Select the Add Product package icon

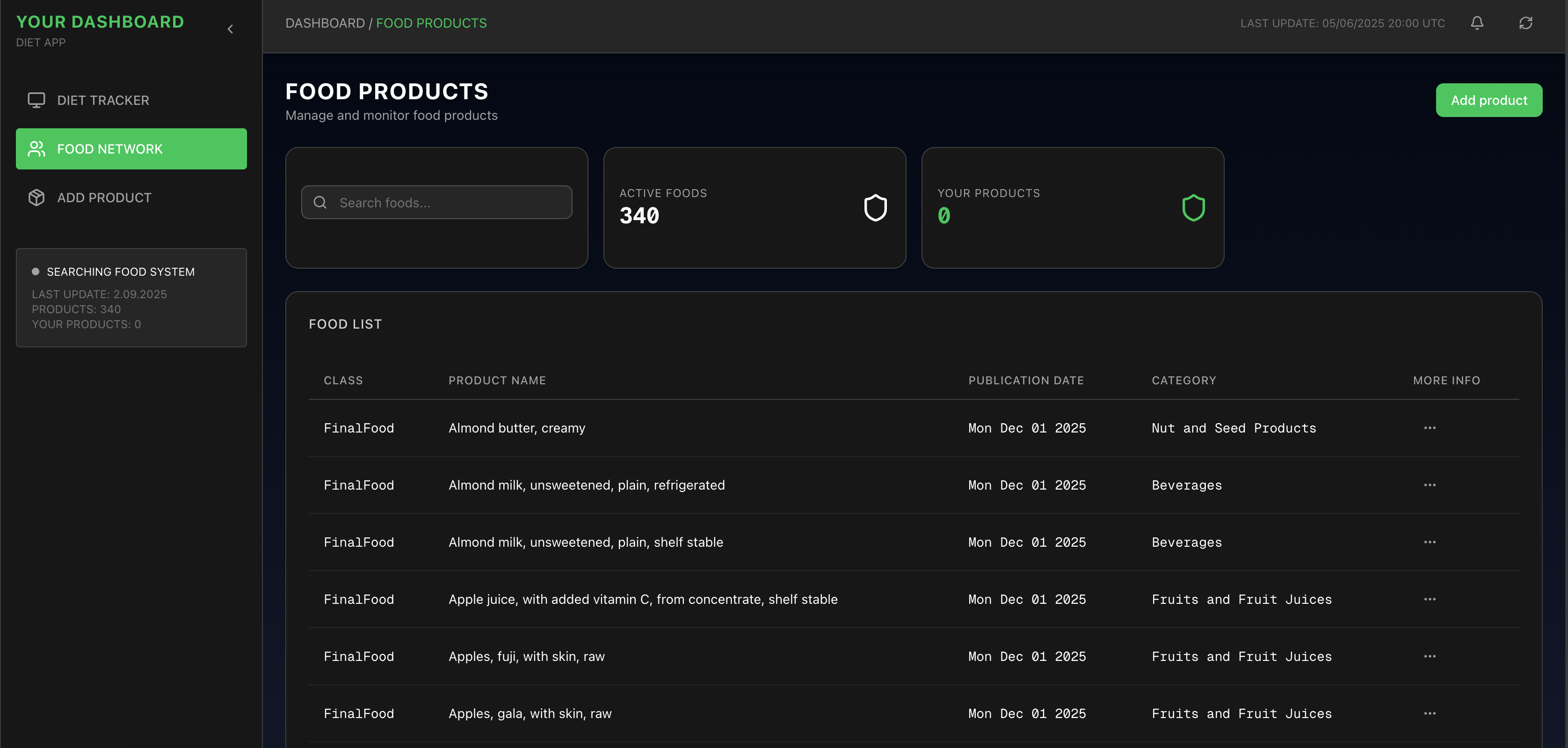coord(36,198)
